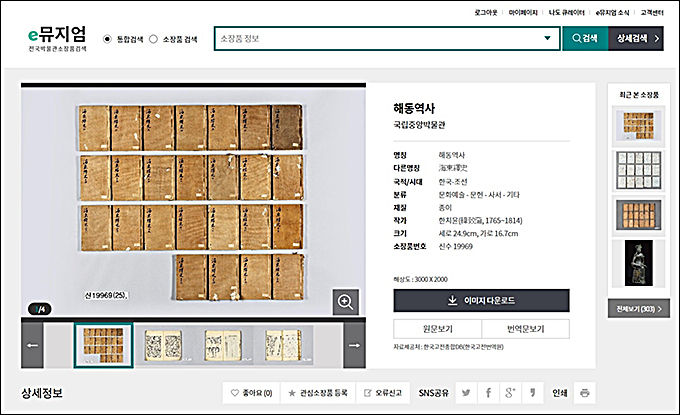
Task: Go to next thumbnail with right arrow
Action: [353, 345]
